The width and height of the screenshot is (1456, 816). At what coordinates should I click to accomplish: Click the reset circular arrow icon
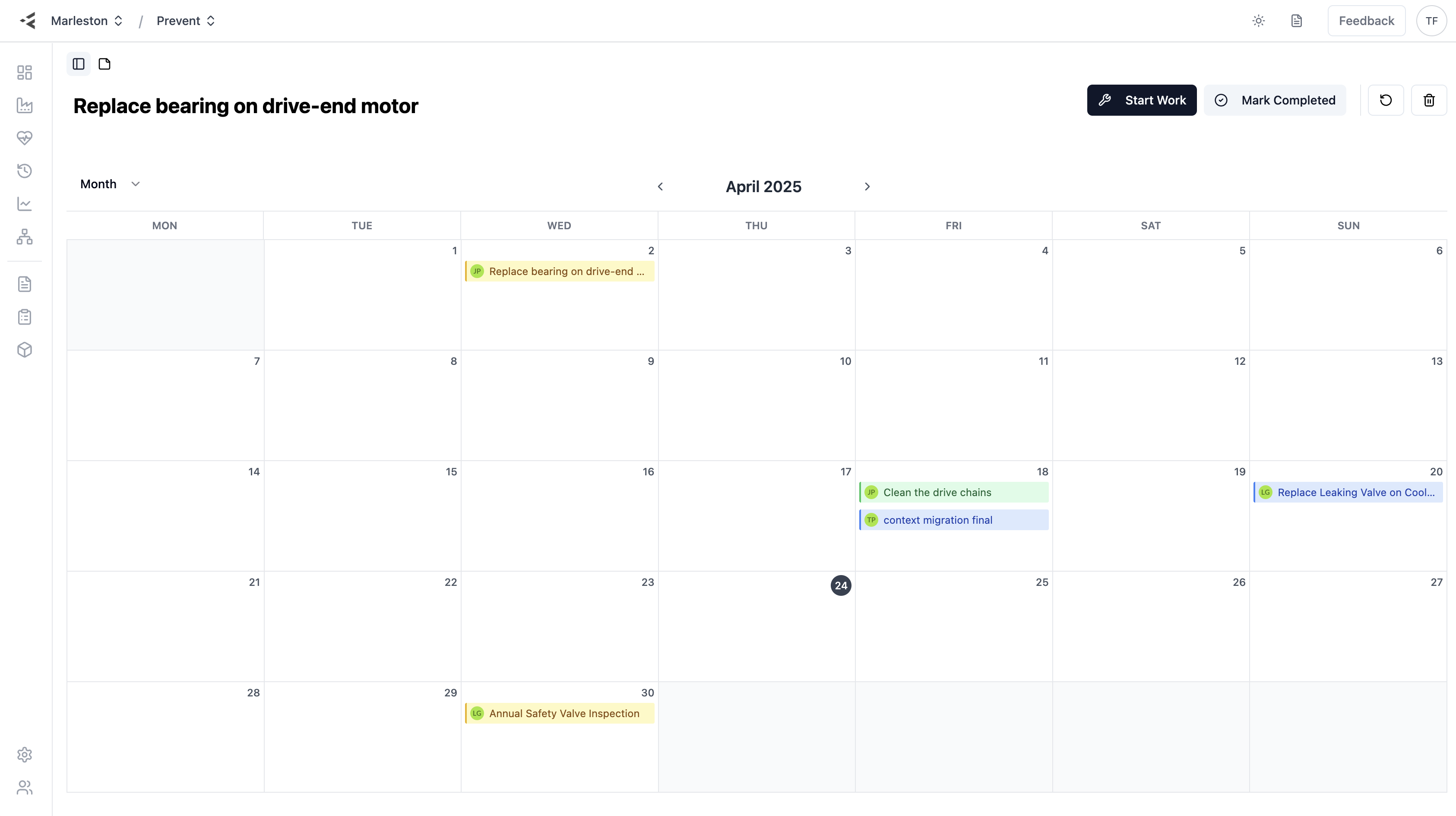point(1385,100)
